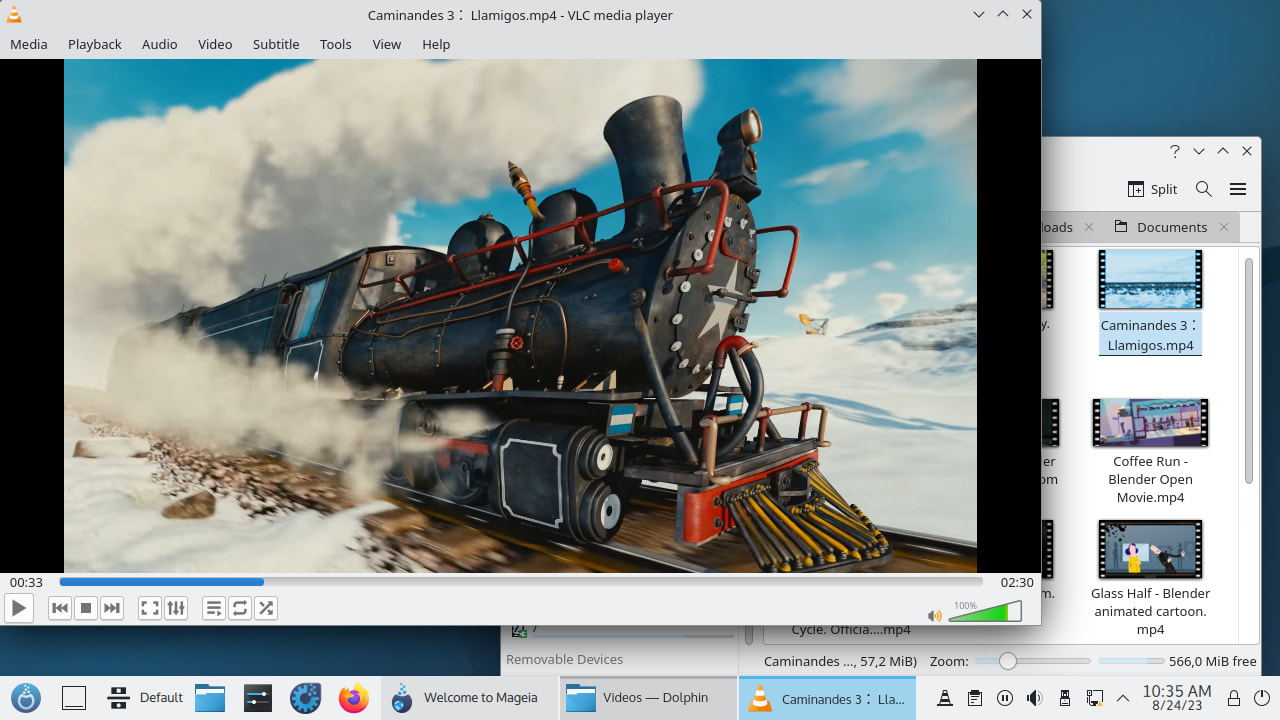Click the Dolphin search magnifier icon

[1204, 189]
